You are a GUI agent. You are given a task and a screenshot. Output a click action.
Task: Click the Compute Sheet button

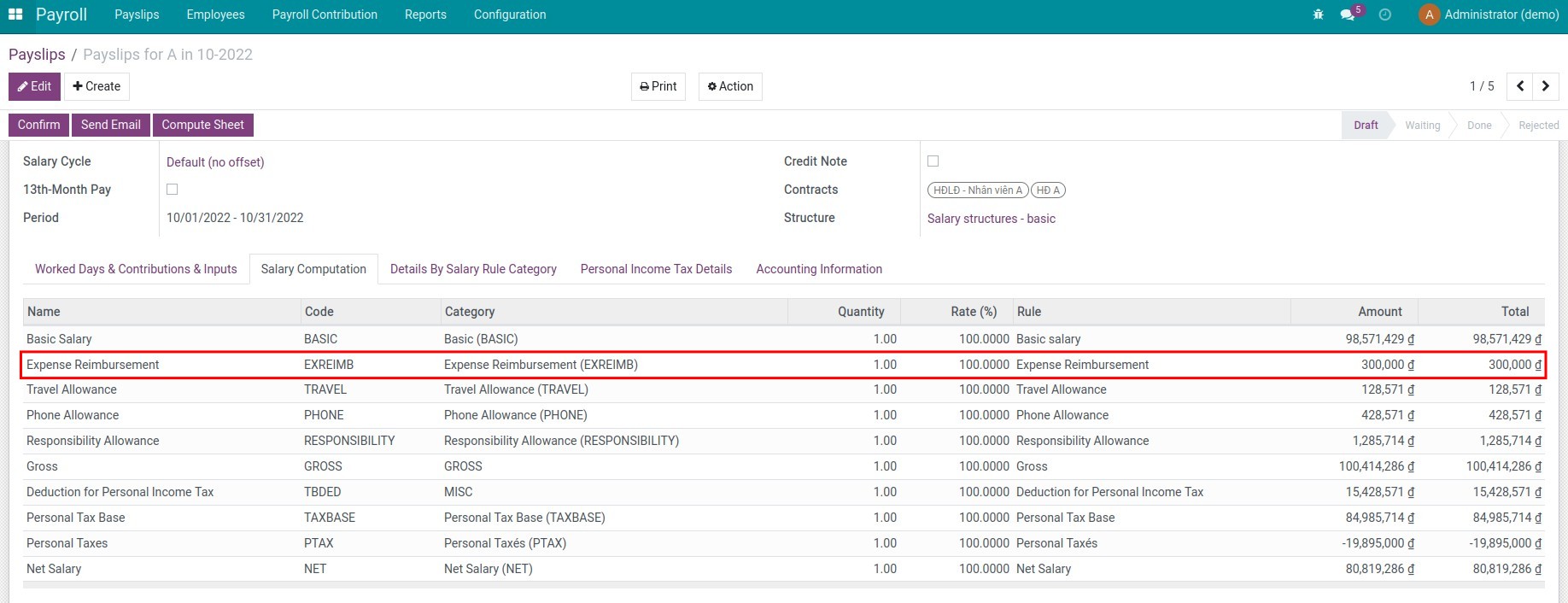(203, 125)
